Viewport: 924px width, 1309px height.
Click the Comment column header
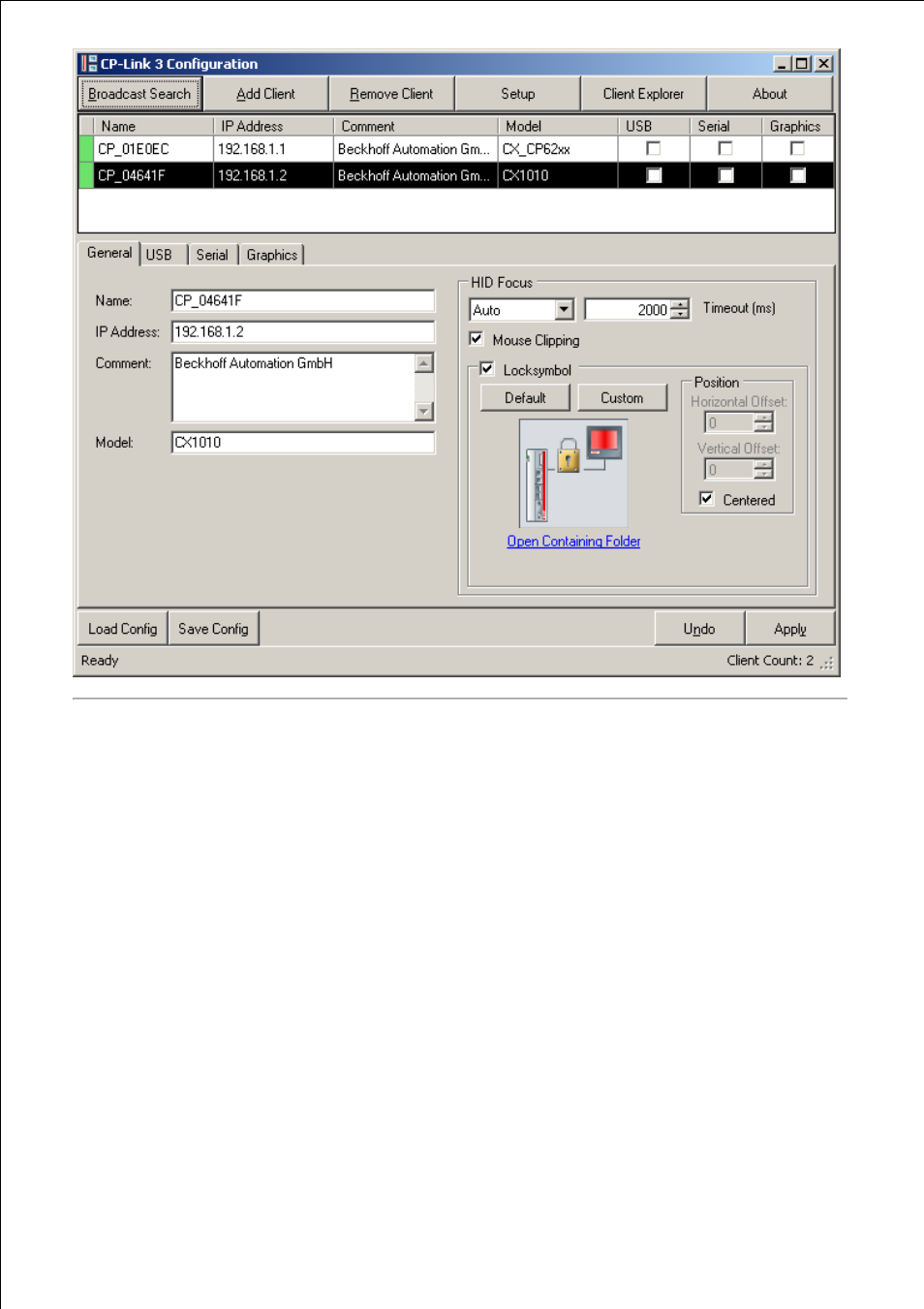[x=416, y=126]
